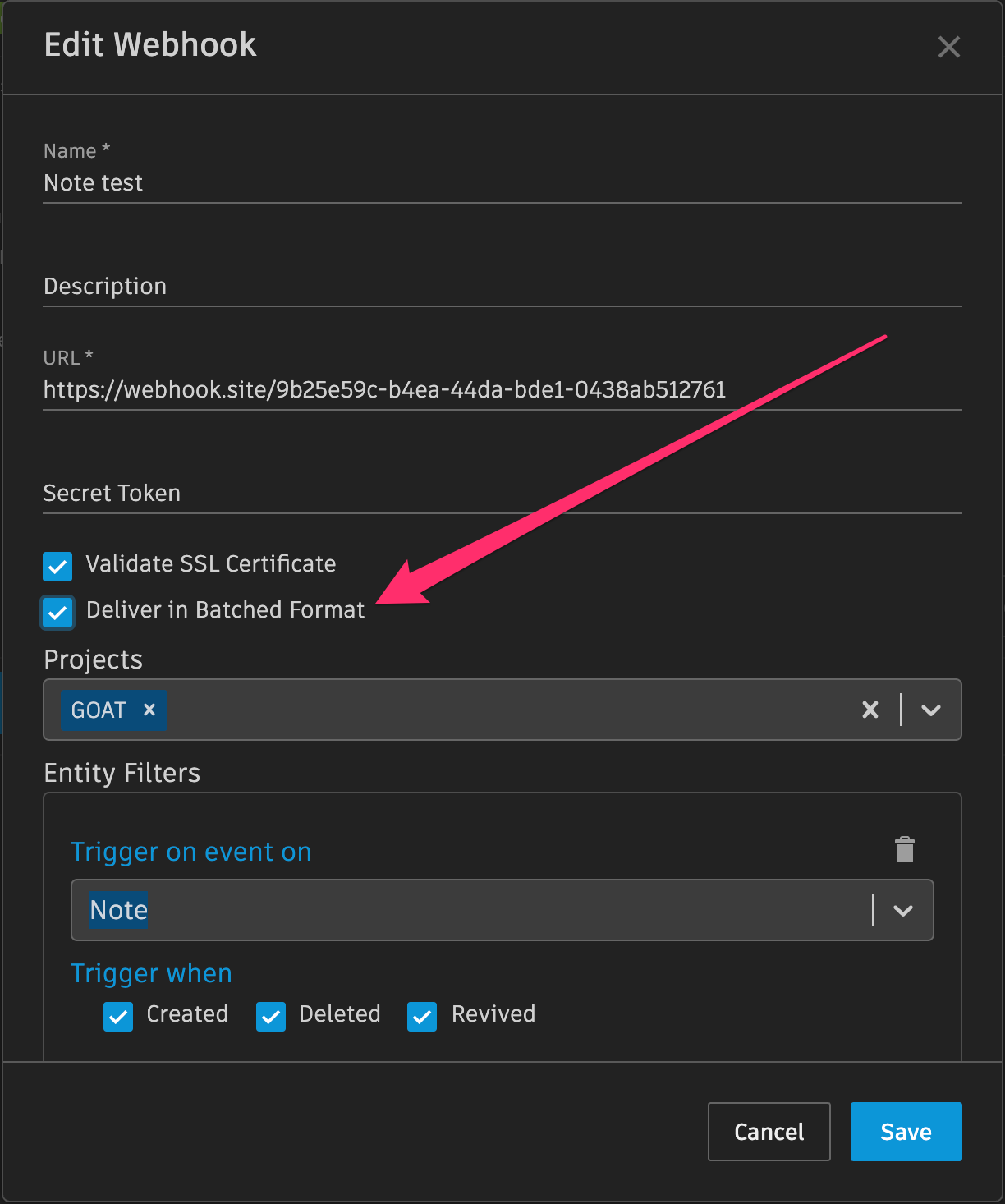Toggle the Revived trigger checkbox
Viewport: 1005px width, 1204px height.
pos(422,1016)
